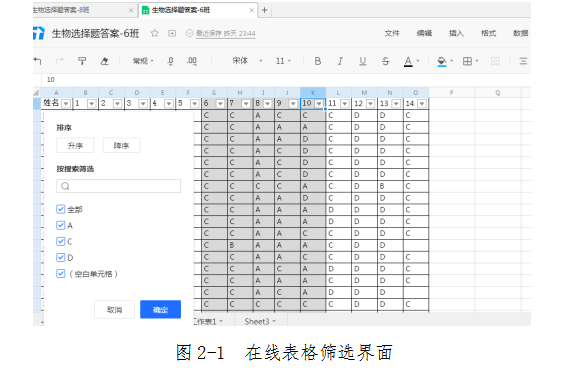Apply italic with the I icon
The height and width of the screenshot is (369, 570).
[340, 61]
